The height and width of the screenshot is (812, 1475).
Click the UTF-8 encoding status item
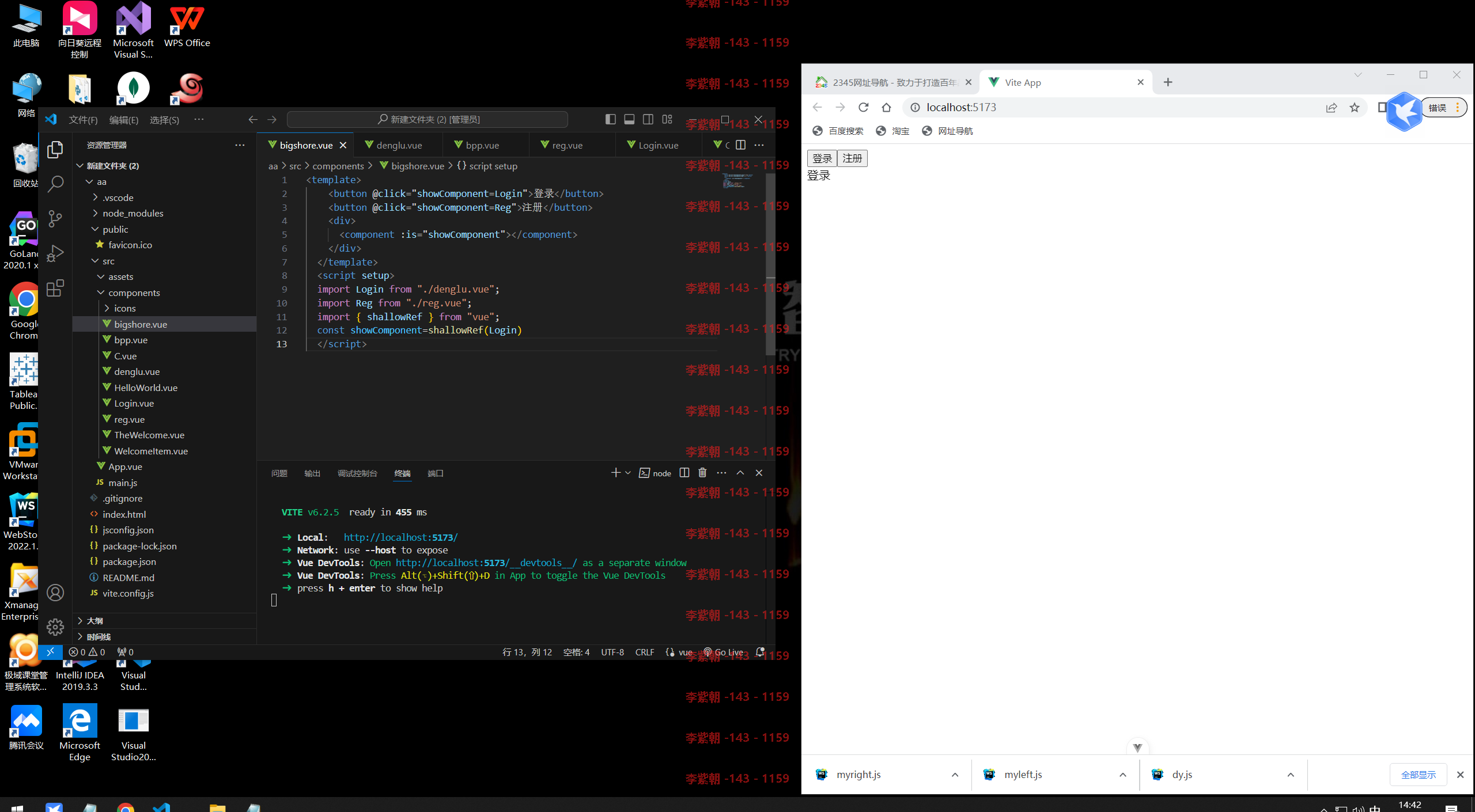612,652
